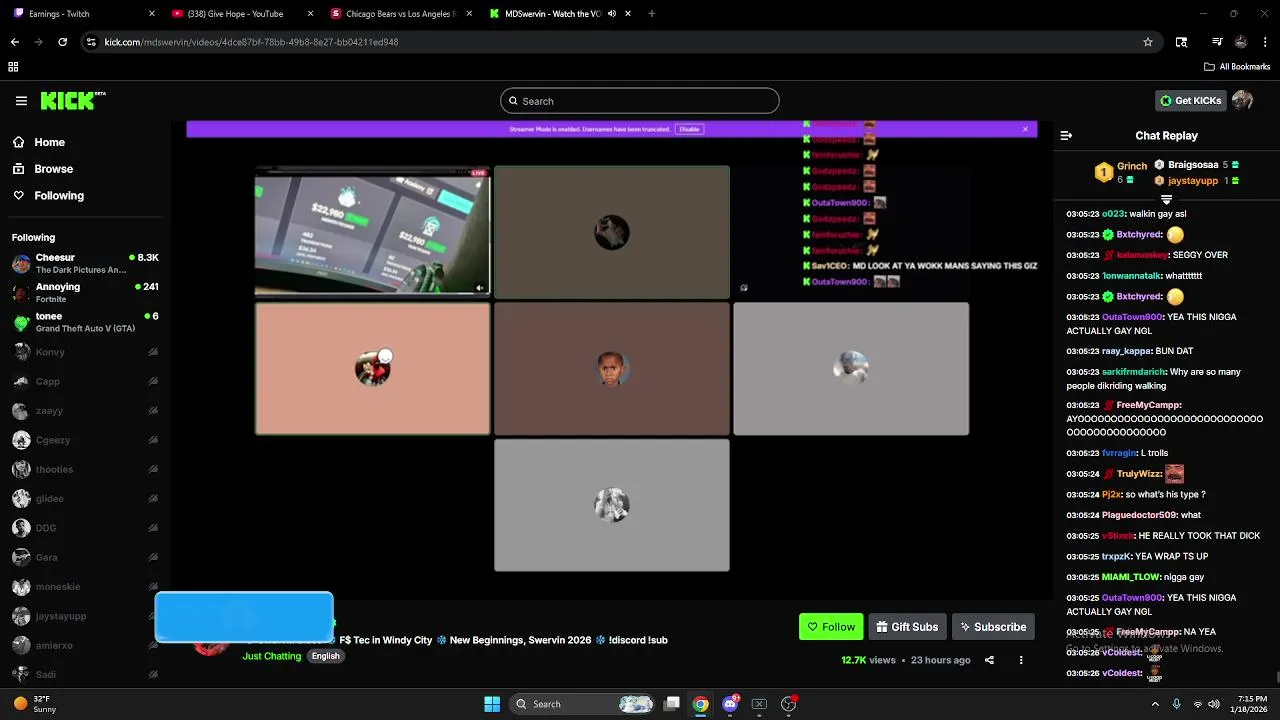The width and height of the screenshot is (1280, 720).
Task: Reload the page
Action: (x=62, y=42)
